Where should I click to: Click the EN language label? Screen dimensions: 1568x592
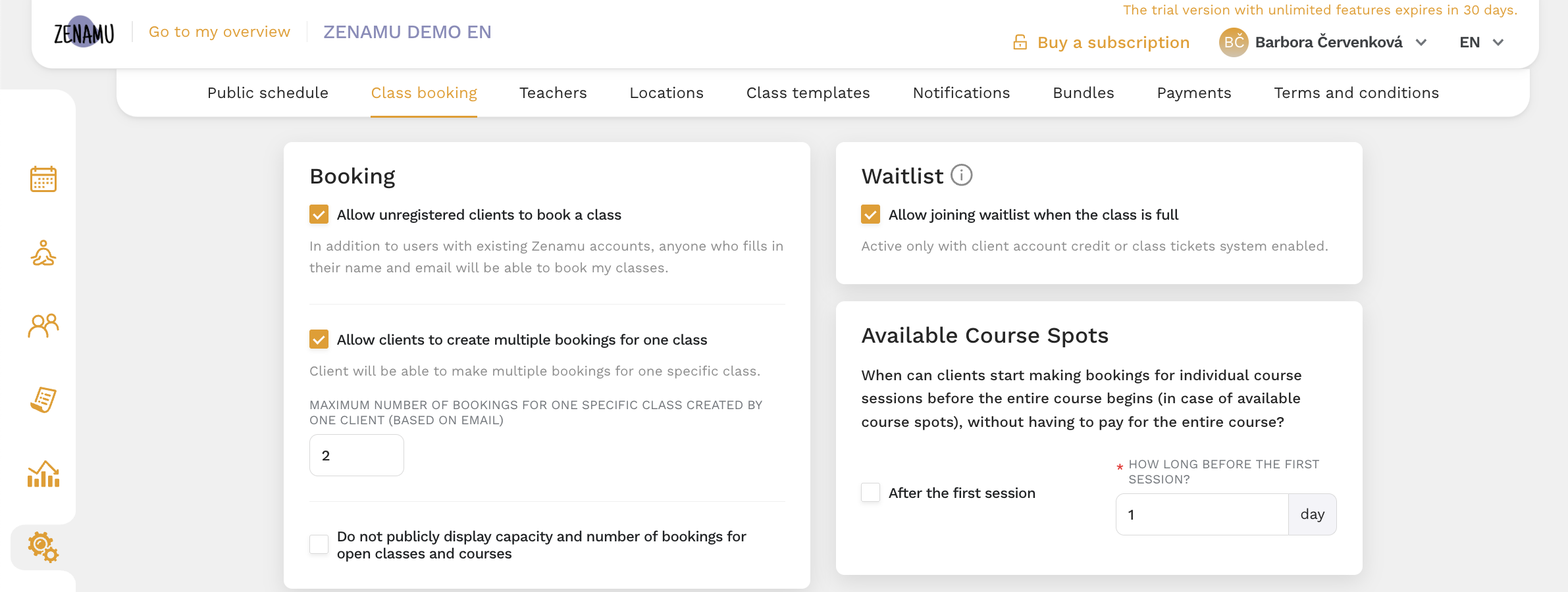1470,42
